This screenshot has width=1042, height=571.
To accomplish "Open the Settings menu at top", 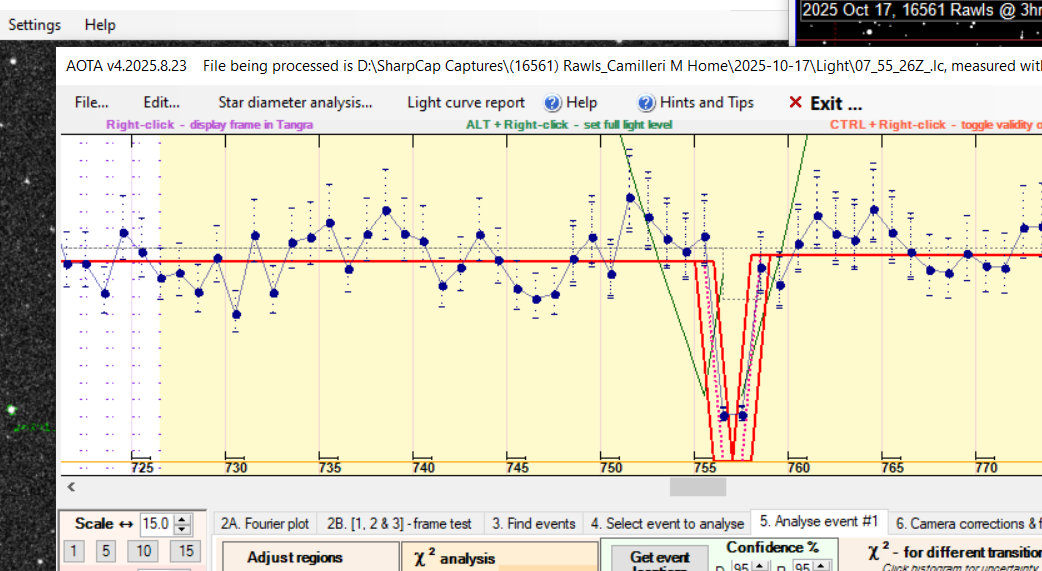I will pos(35,25).
